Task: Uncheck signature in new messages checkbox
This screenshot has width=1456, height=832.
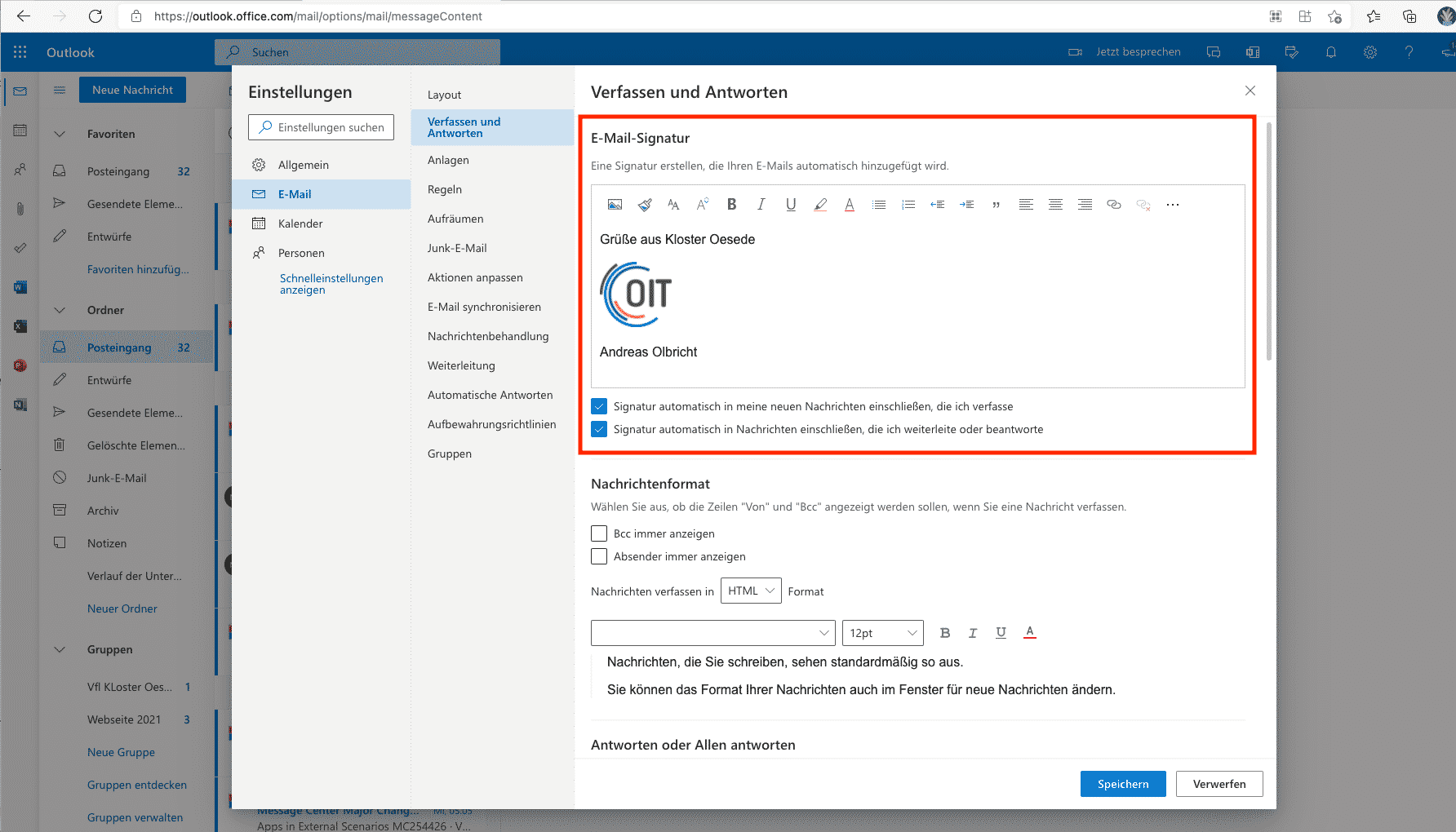Action: (x=599, y=406)
